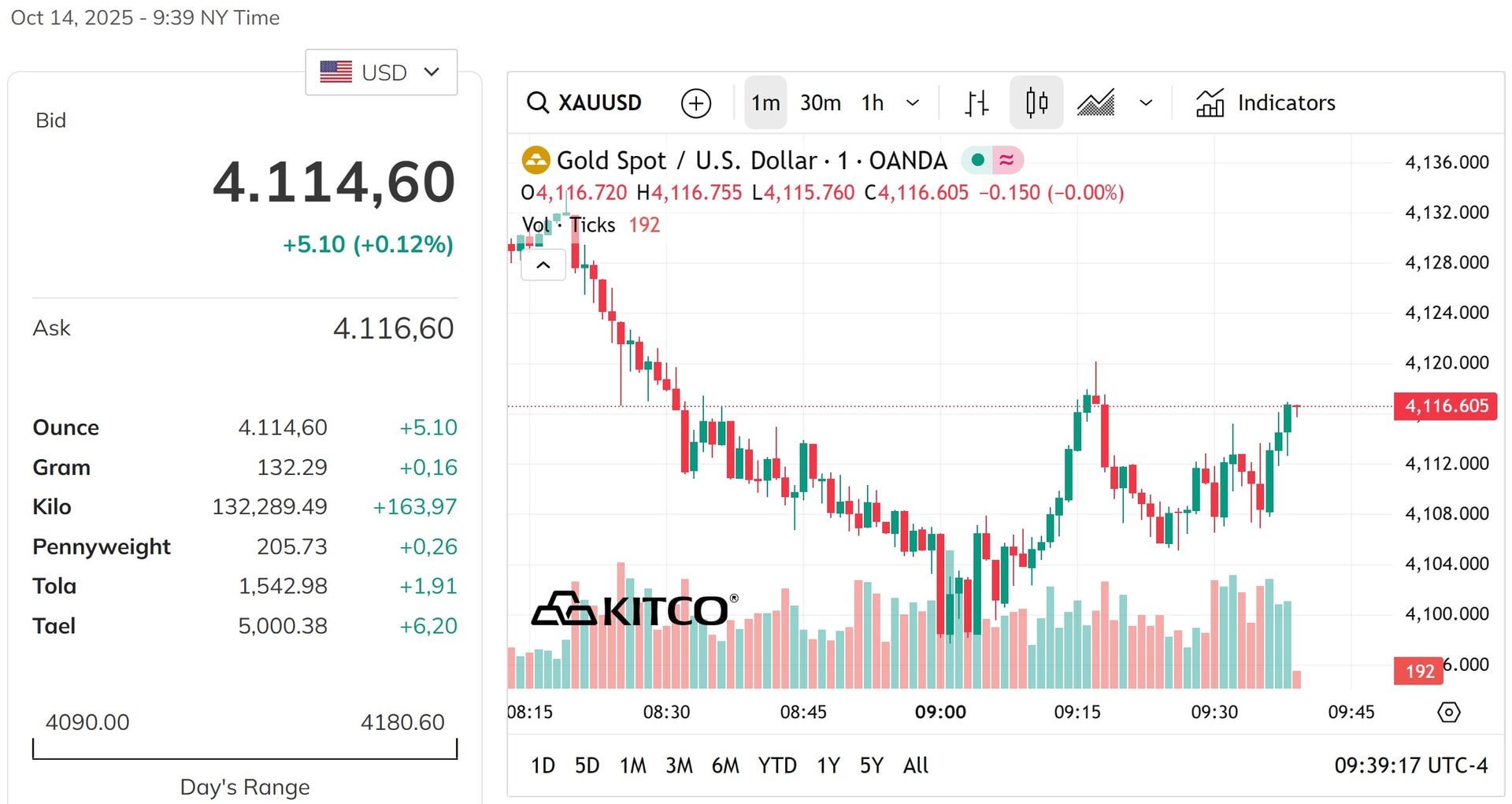The width and height of the screenshot is (1512, 804).
Task: Expand more chart styles chevron
Action: 1146,103
